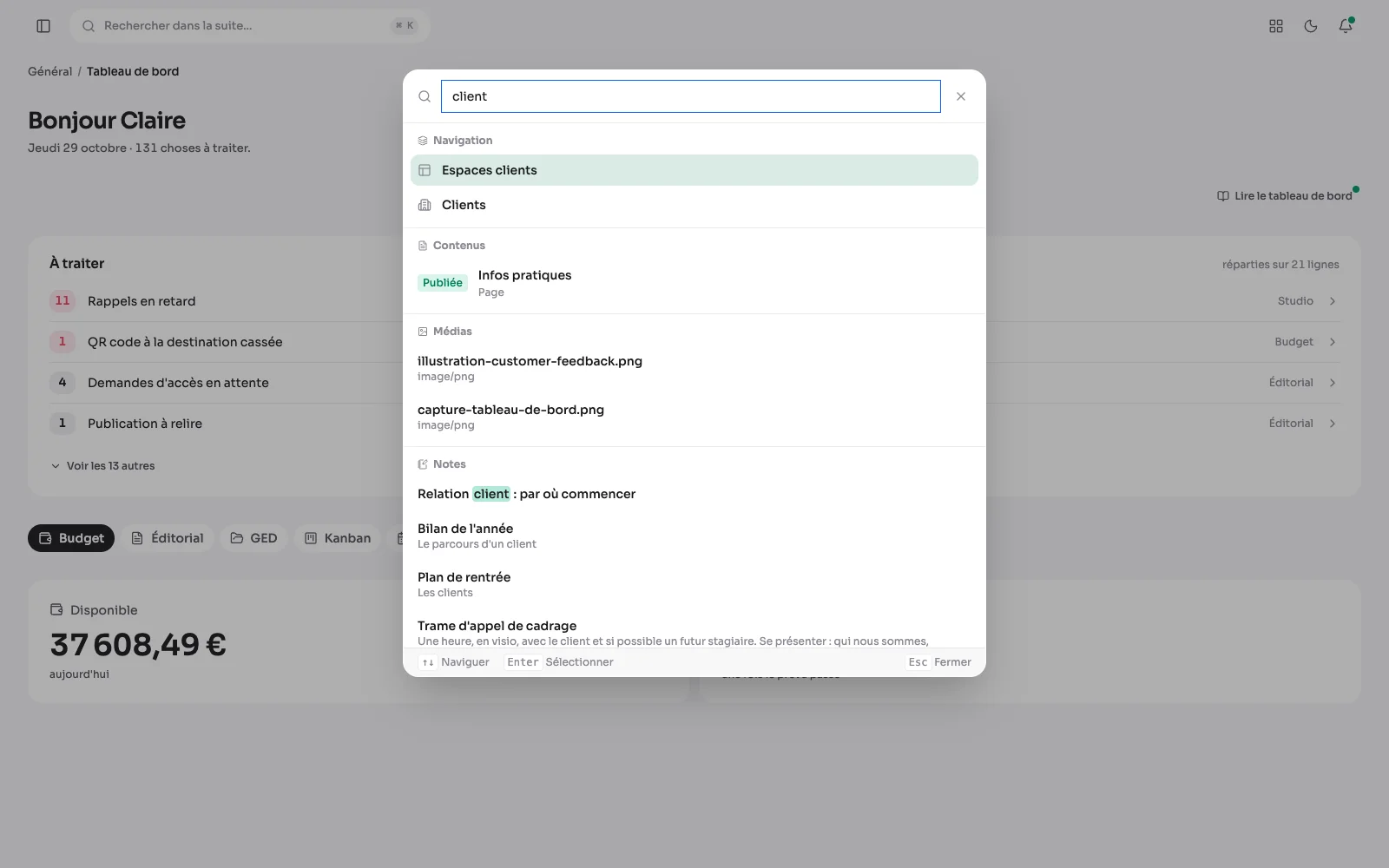Focus the 'client' search input
This screenshot has height=868, width=1389.
pos(690,96)
